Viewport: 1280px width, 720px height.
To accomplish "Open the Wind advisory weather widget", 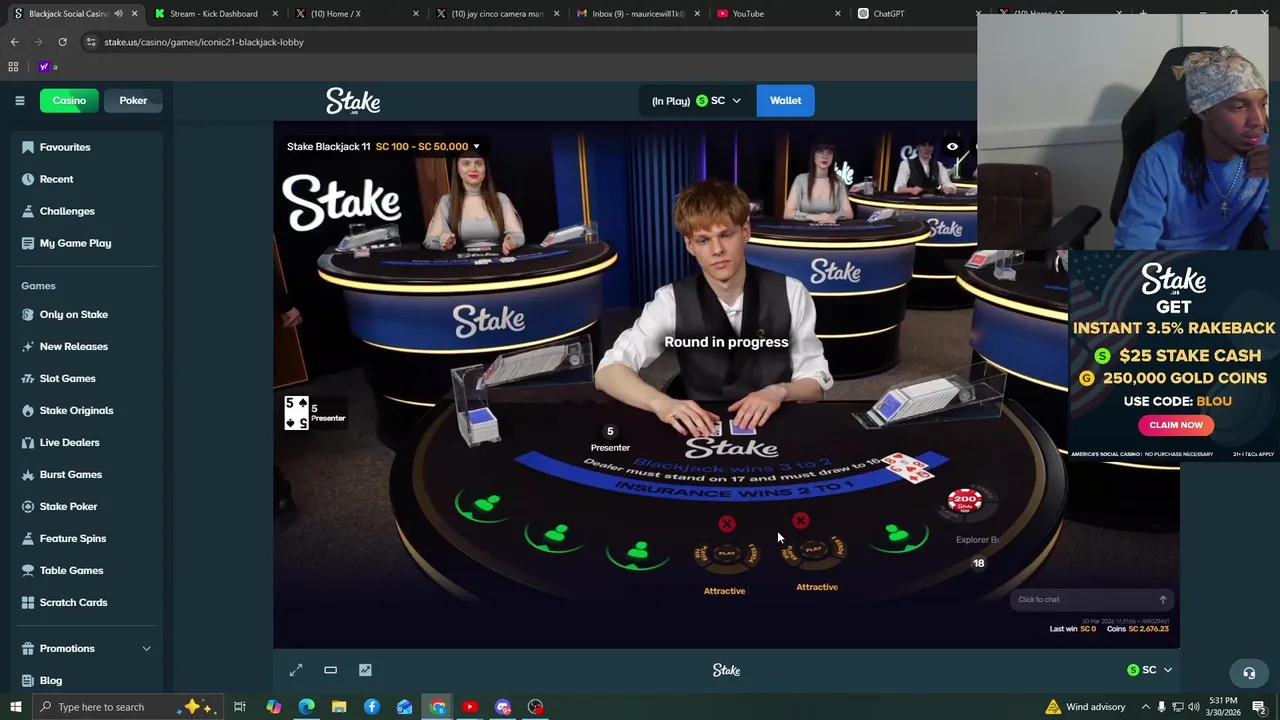I will (1085, 707).
